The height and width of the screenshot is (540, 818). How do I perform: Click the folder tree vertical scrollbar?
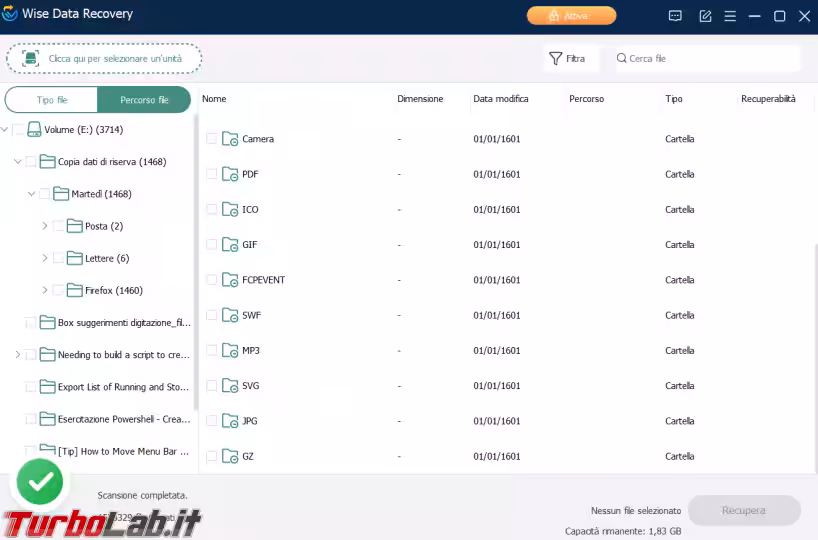coord(196,262)
